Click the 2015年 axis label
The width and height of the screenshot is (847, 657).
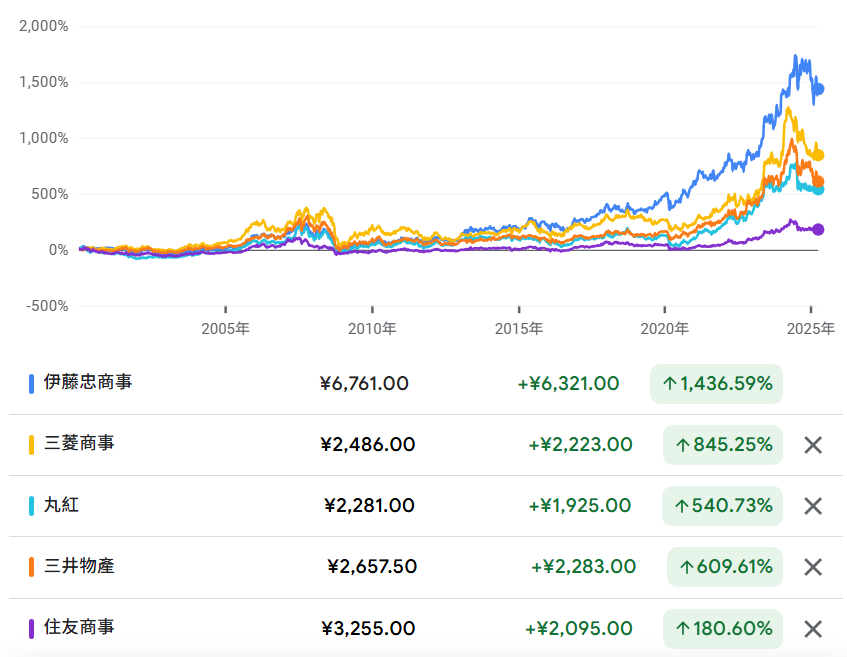click(x=519, y=328)
